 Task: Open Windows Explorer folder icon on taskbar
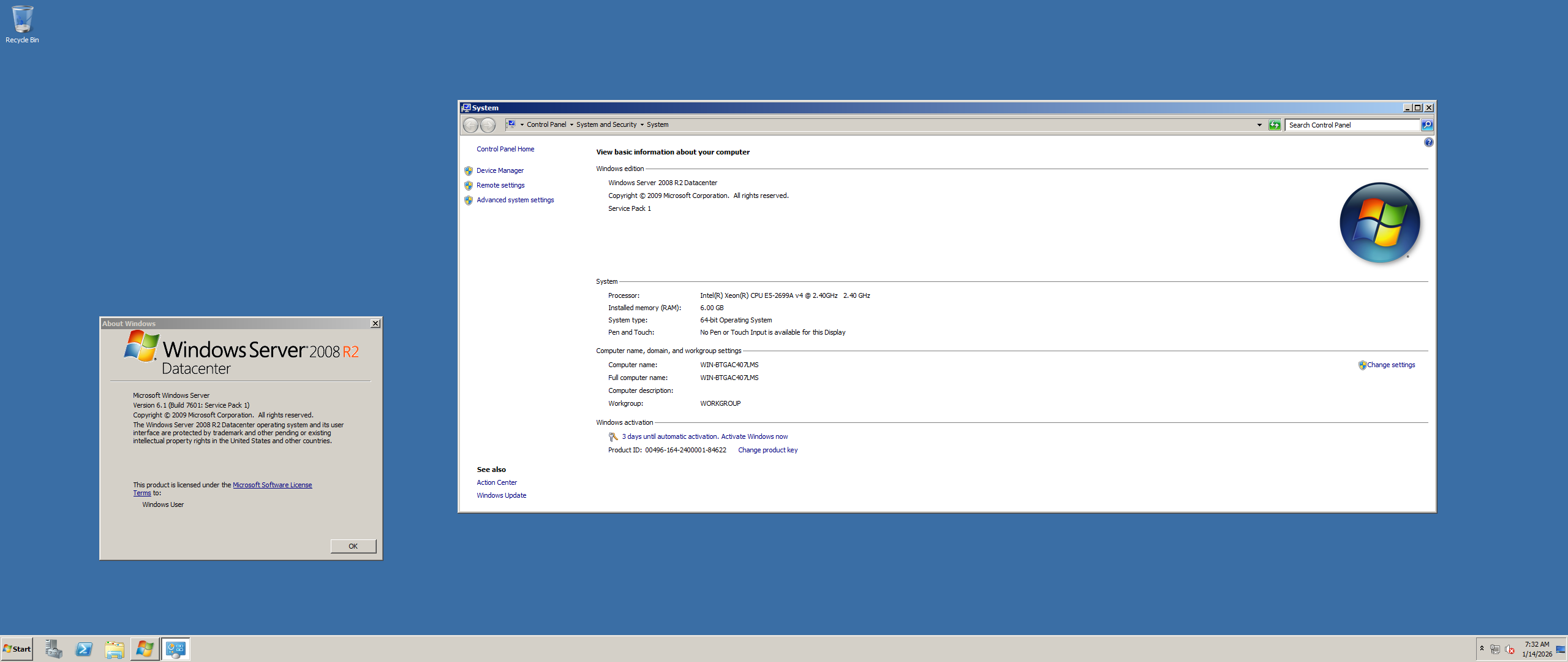click(x=115, y=649)
